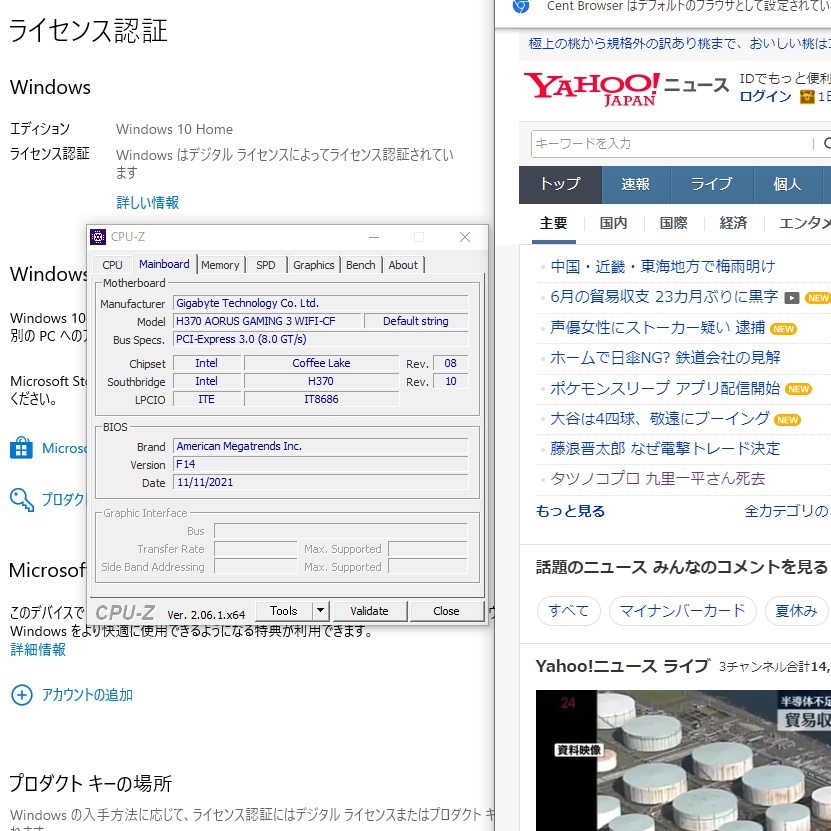Click the Chipset value Coffee Lake
This screenshot has height=831, width=831.
321,363
